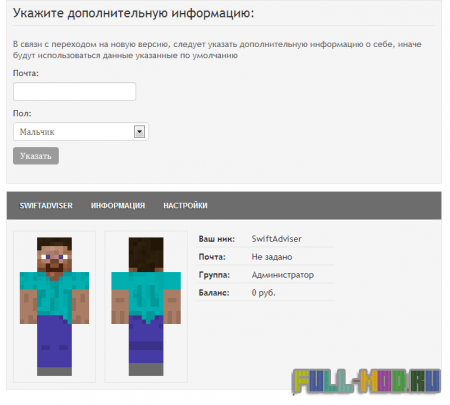This screenshot has height=405, width=450.
Task: Open the SWIFTADVISER tab
Action: click(46, 205)
